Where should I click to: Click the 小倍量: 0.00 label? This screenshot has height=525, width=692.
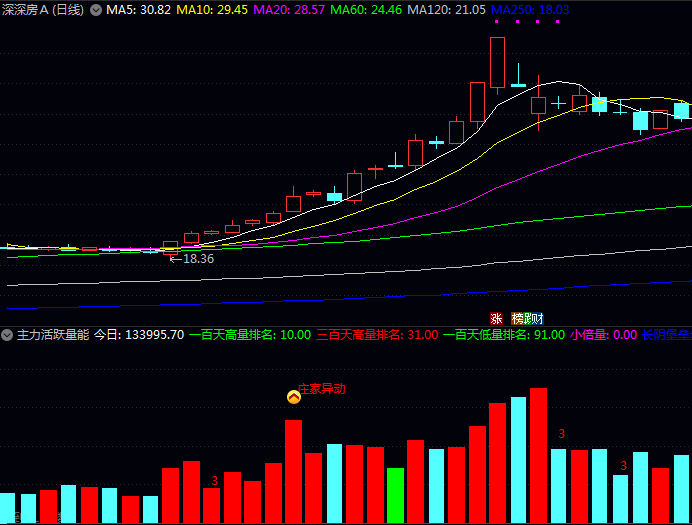pos(604,335)
